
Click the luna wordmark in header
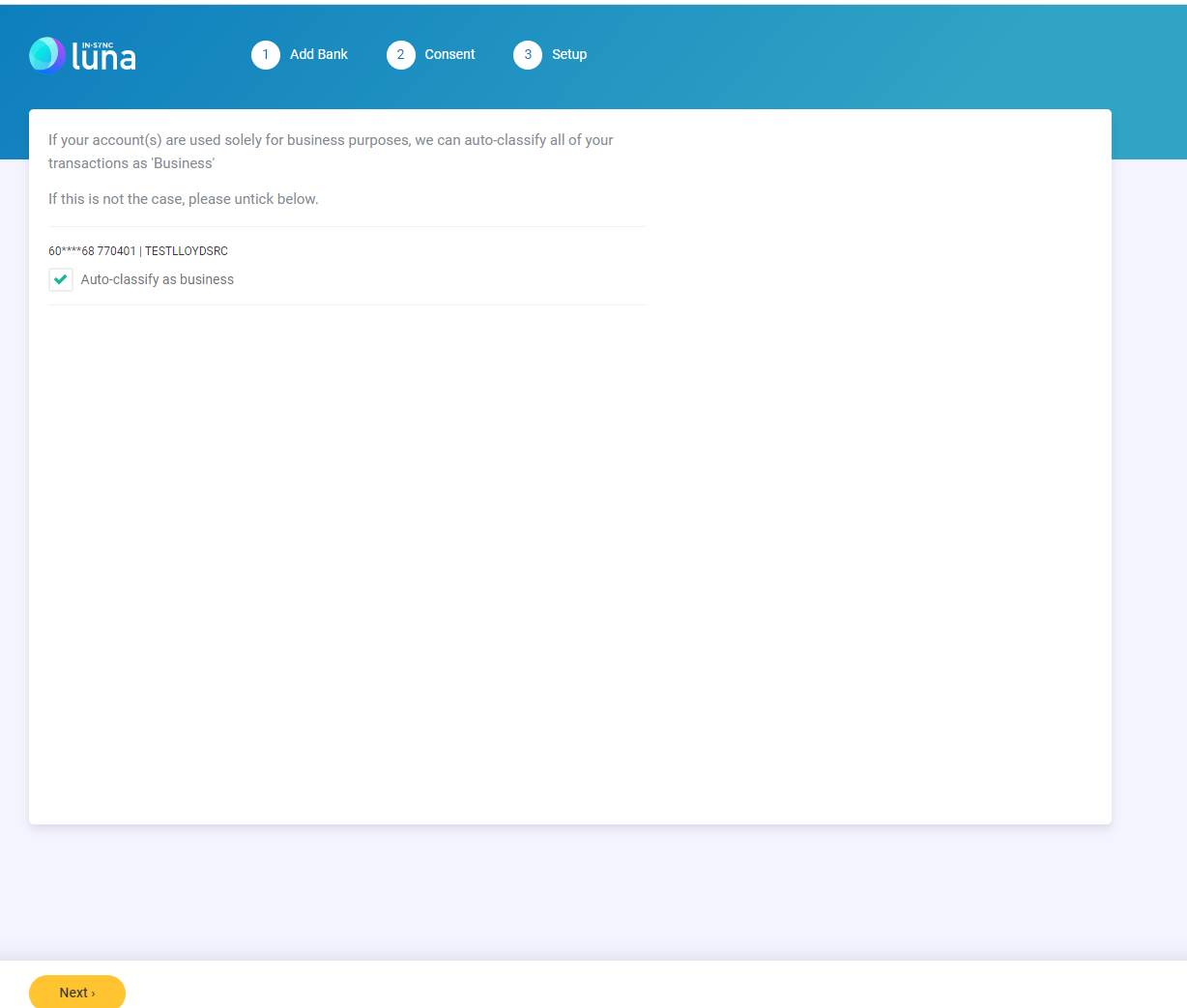click(x=104, y=60)
